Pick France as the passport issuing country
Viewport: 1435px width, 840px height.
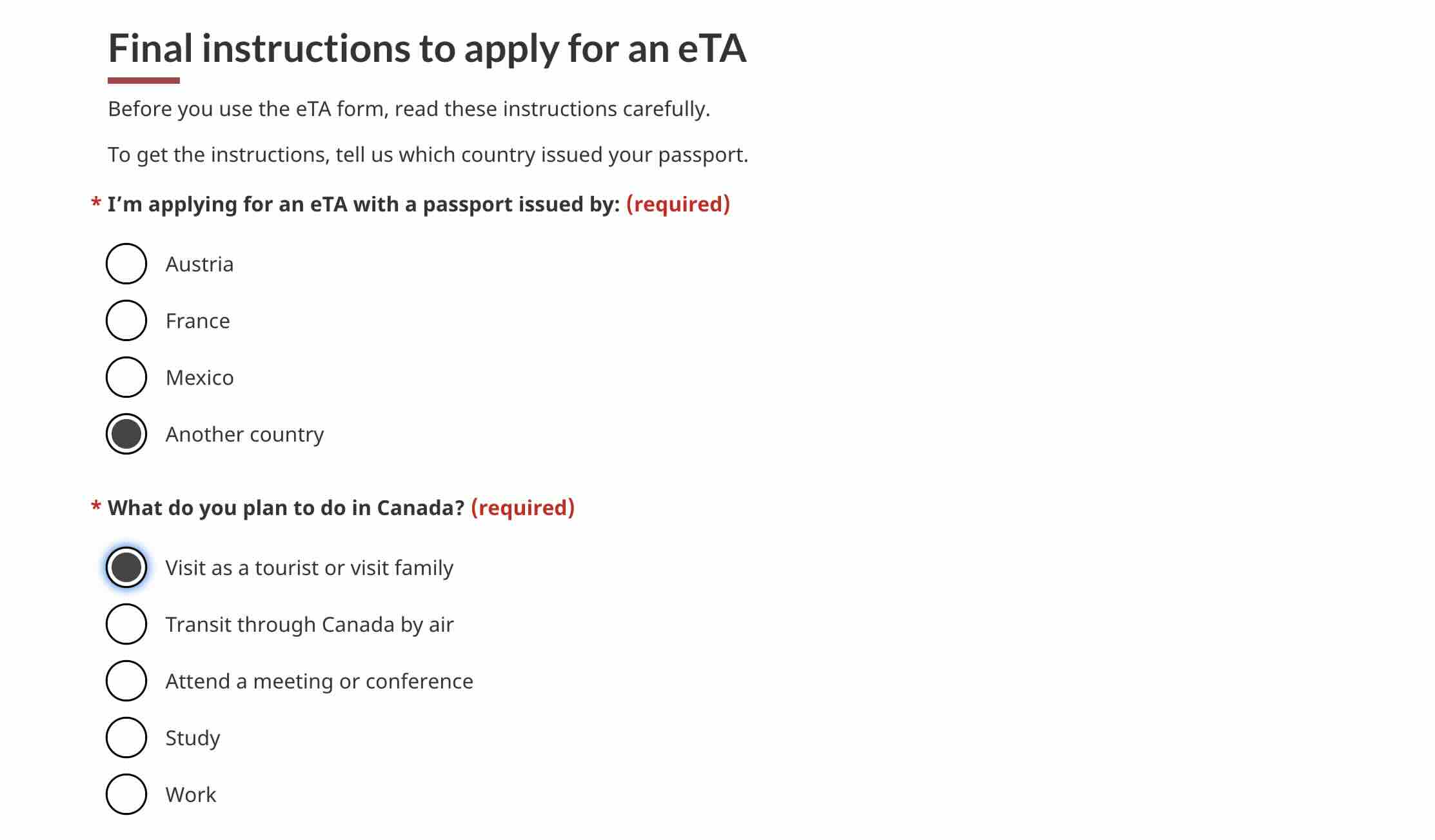[126, 320]
